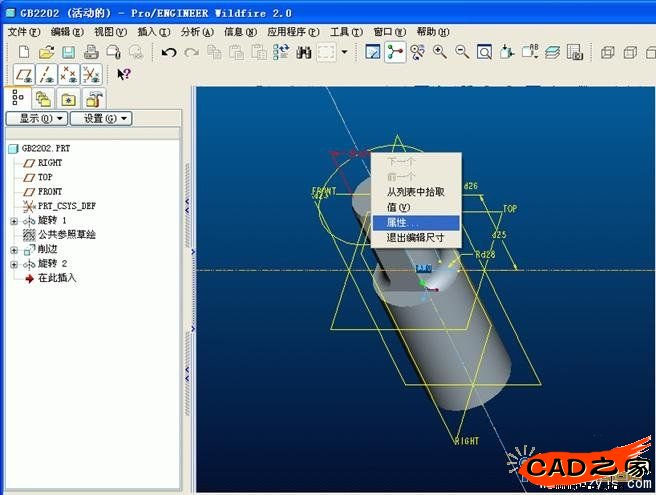Toggle coordinate systems display on/off
The image size is (656, 495).
(91, 75)
